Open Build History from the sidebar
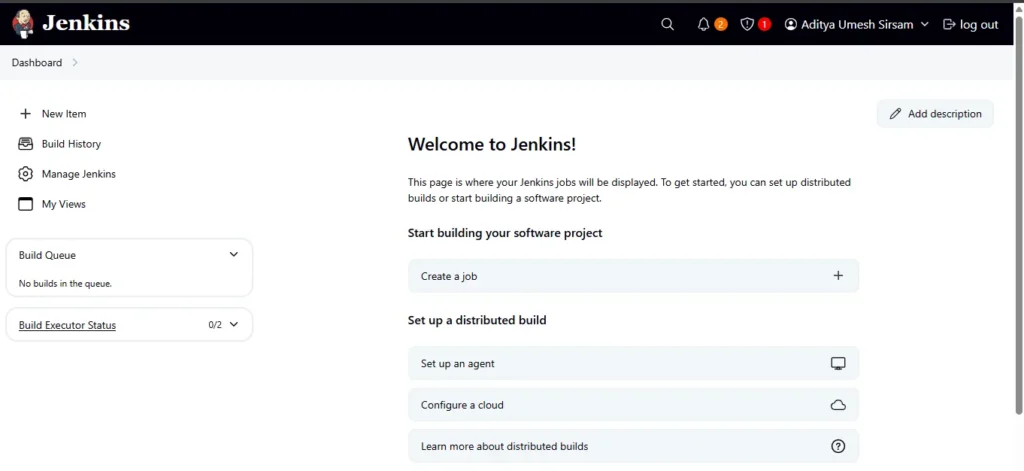This screenshot has width=1024, height=471. click(70, 144)
